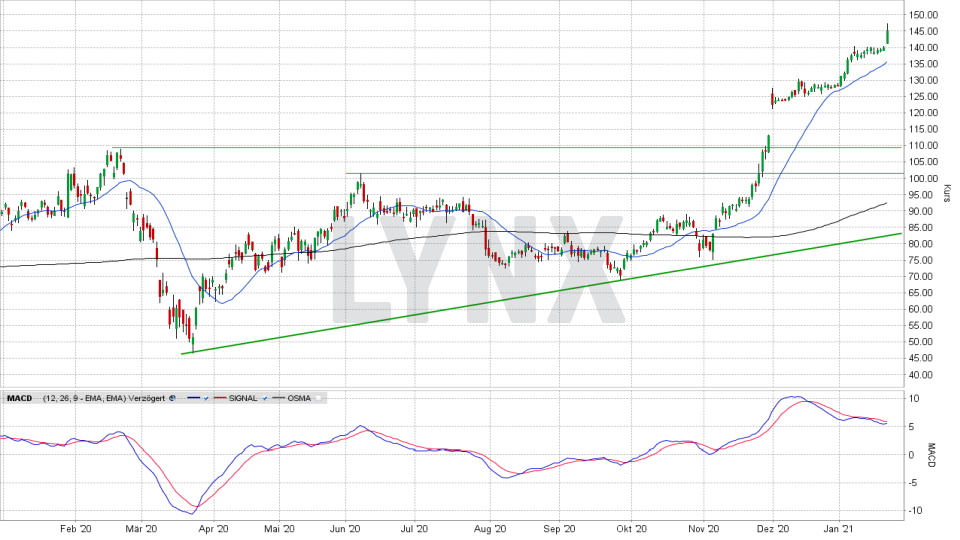Image resolution: width=960 pixels, height=540 pixels.
Task: Click the red SIGNAL line color swatch
Action: coord(220,398)
